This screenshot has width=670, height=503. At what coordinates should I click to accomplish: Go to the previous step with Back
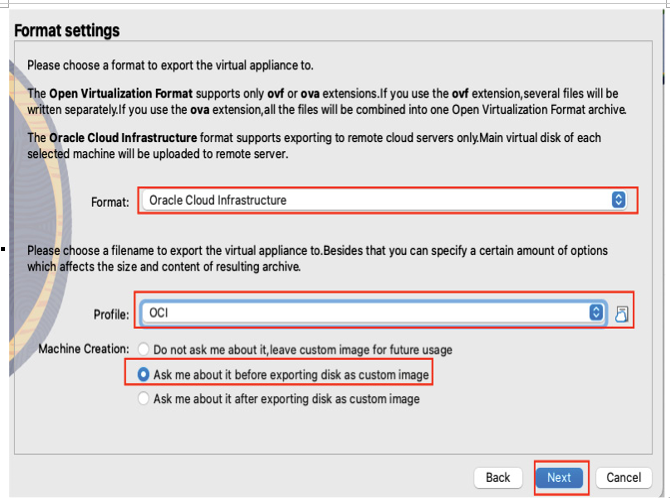pos(498,477)
